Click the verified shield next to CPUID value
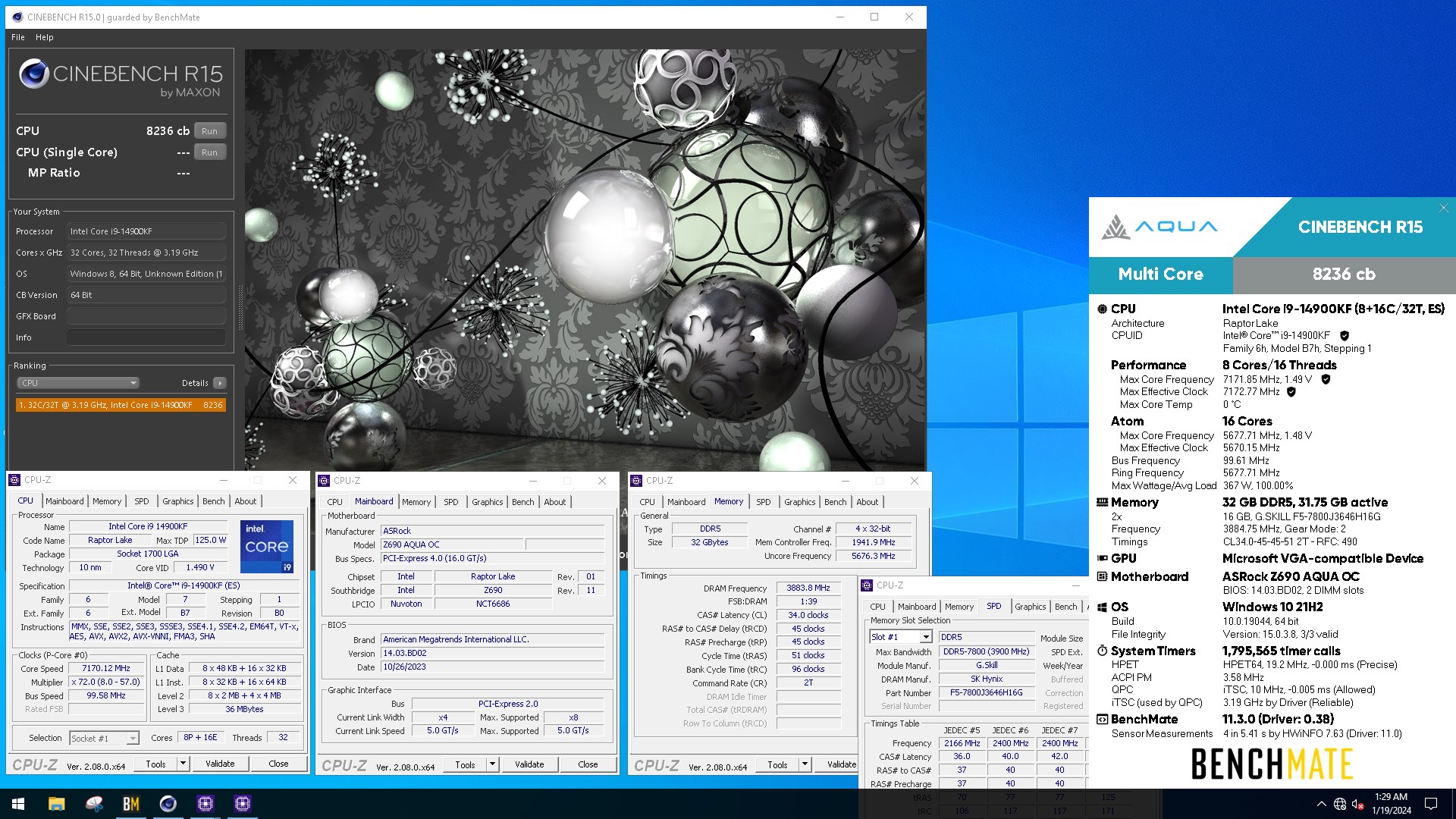The image size is (1456, 819). point(1345,336)
